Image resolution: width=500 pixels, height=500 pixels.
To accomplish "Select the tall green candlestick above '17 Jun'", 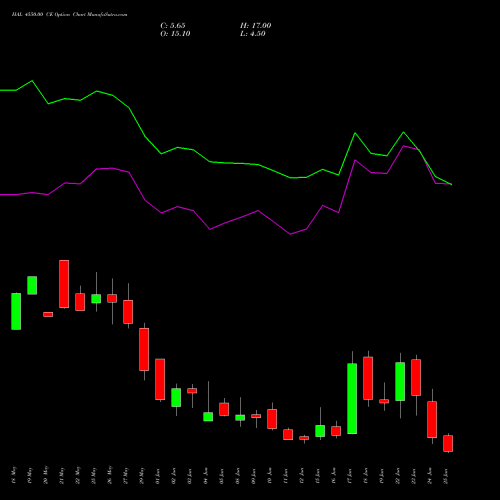I will [x=352, y=398].
